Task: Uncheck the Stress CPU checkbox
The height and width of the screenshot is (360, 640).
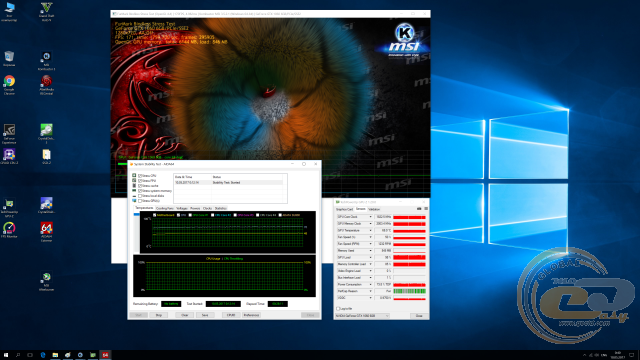Action: coord(140,176)
